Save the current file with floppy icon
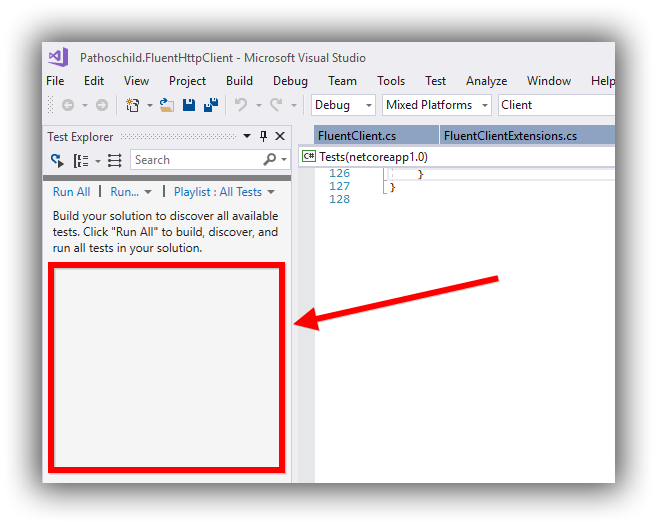Viewport: 657px width, 525px height. click(189, 105)
